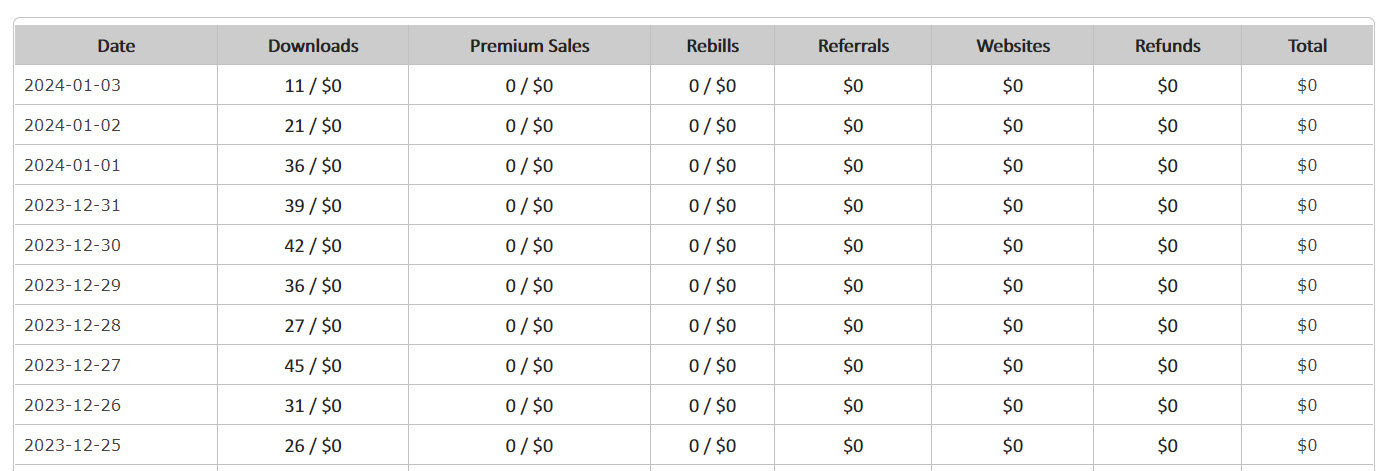Select the 45 / $0 downloads cell

click(313, 365)
